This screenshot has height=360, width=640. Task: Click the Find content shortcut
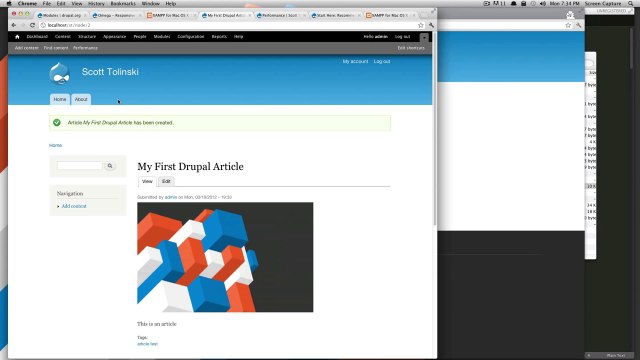pos(56,48)
